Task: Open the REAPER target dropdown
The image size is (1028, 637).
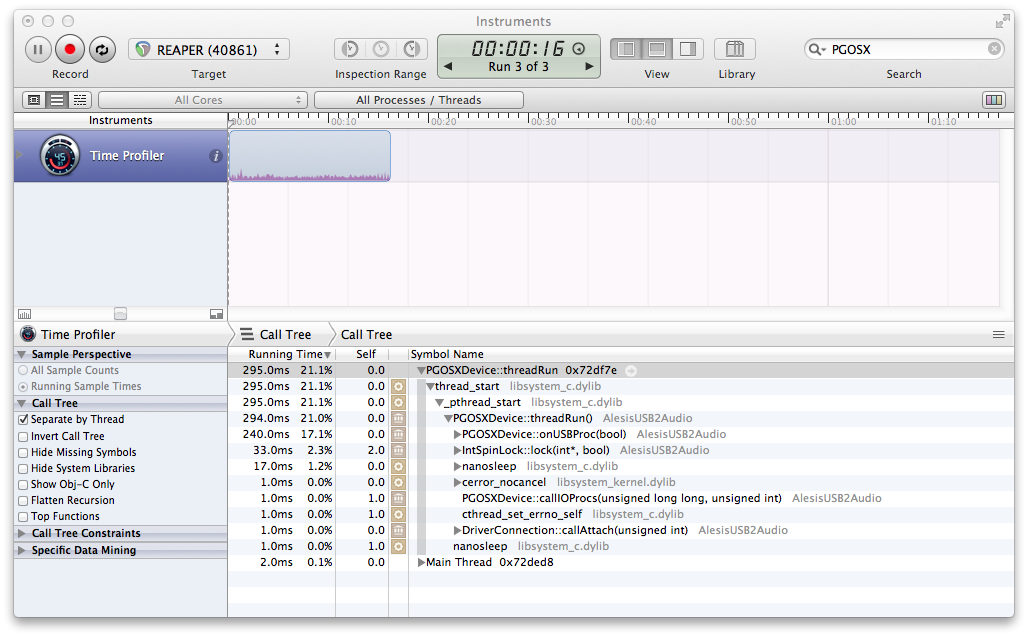Action: click(209, 49)
